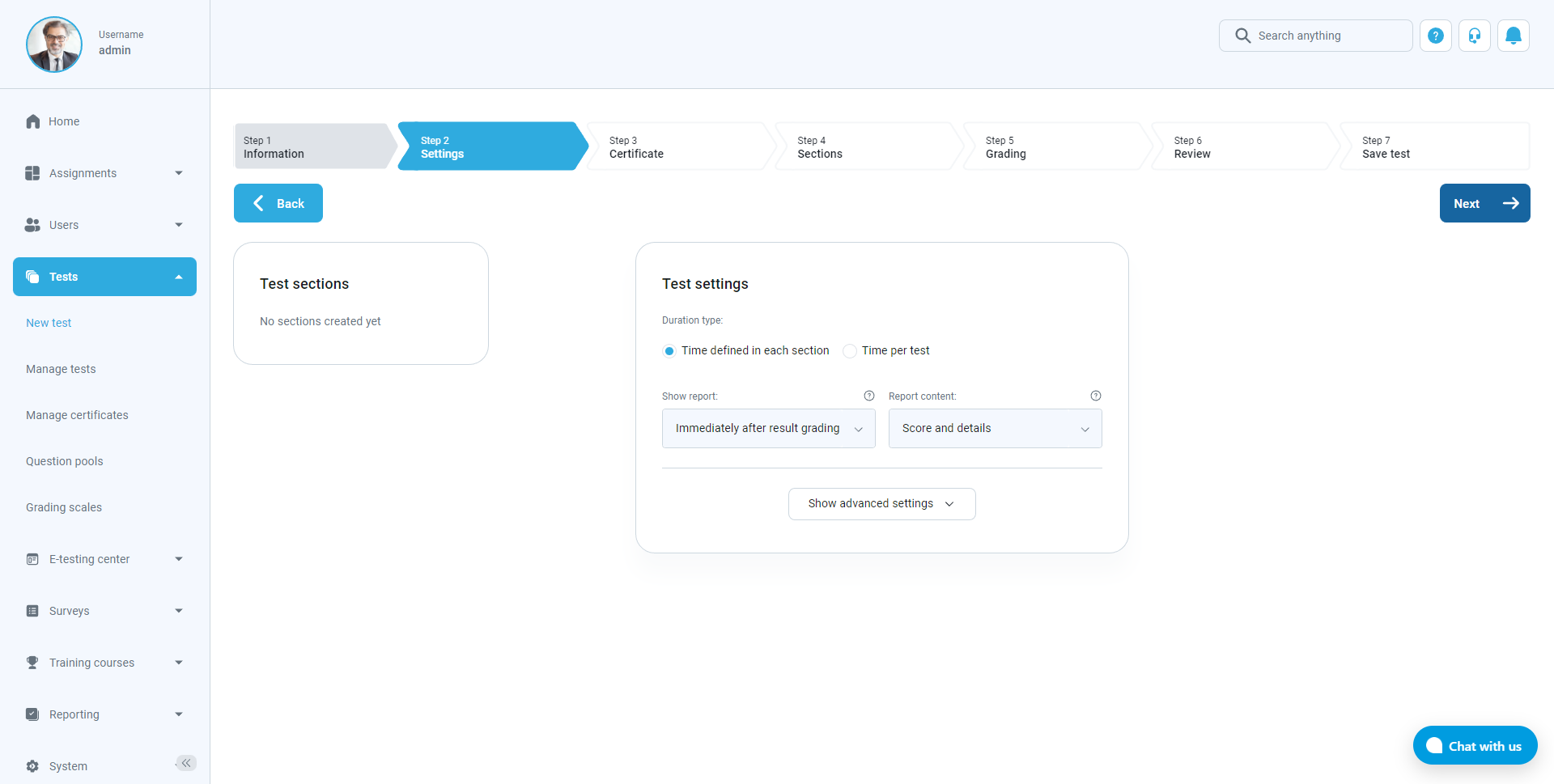Open Manage tests in sidebar
This screenshot has height=784, width=1554.
point(61,369)
